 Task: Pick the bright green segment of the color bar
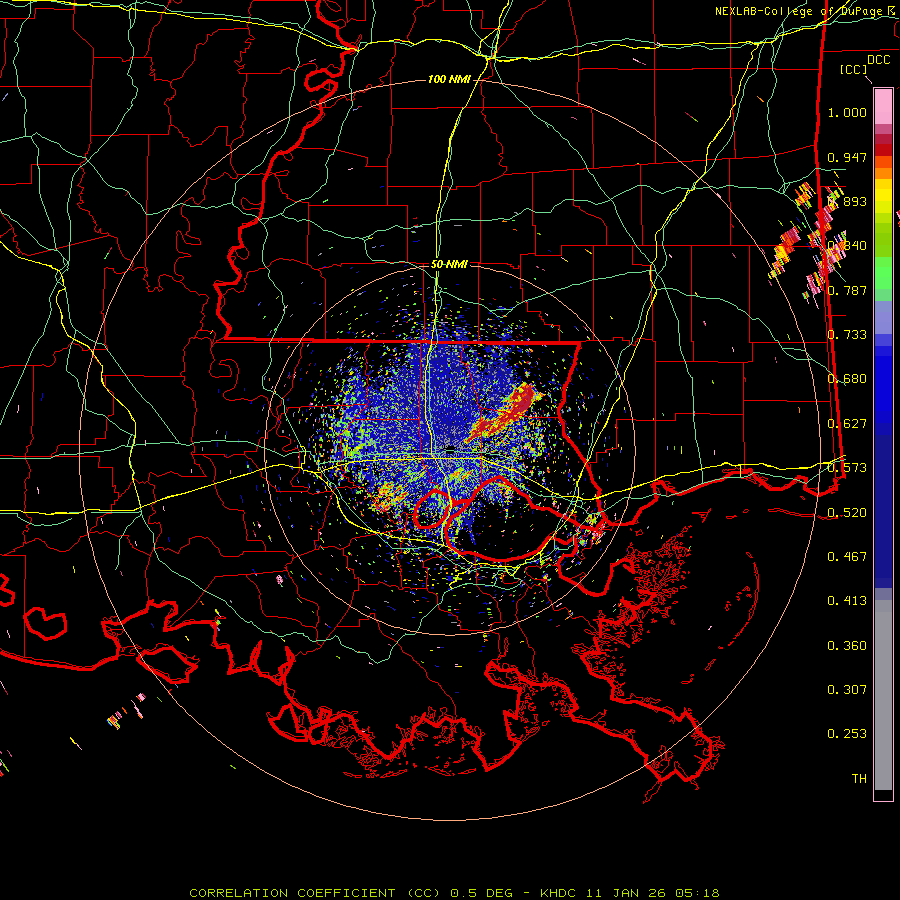[883, 273]
